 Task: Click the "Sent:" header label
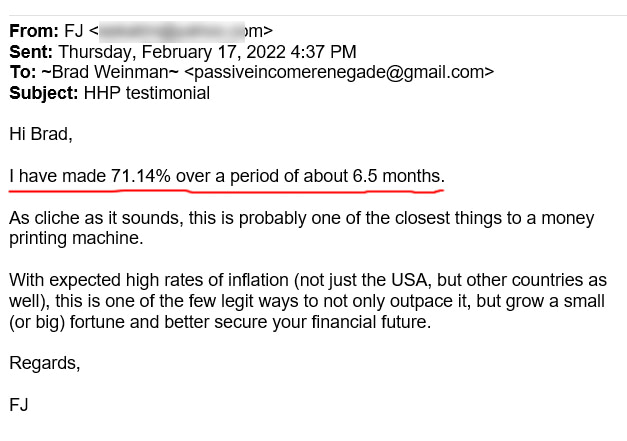pos(32,51)
